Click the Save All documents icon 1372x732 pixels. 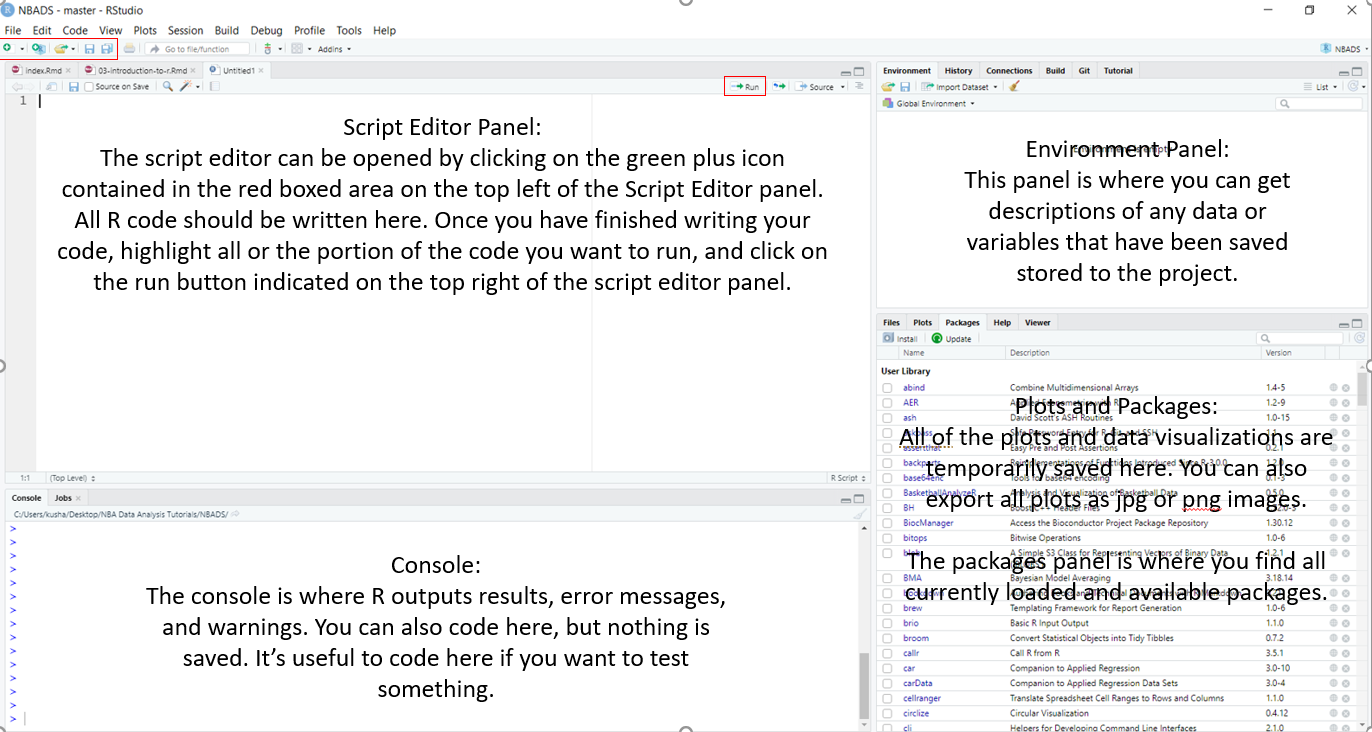[106, 48]
